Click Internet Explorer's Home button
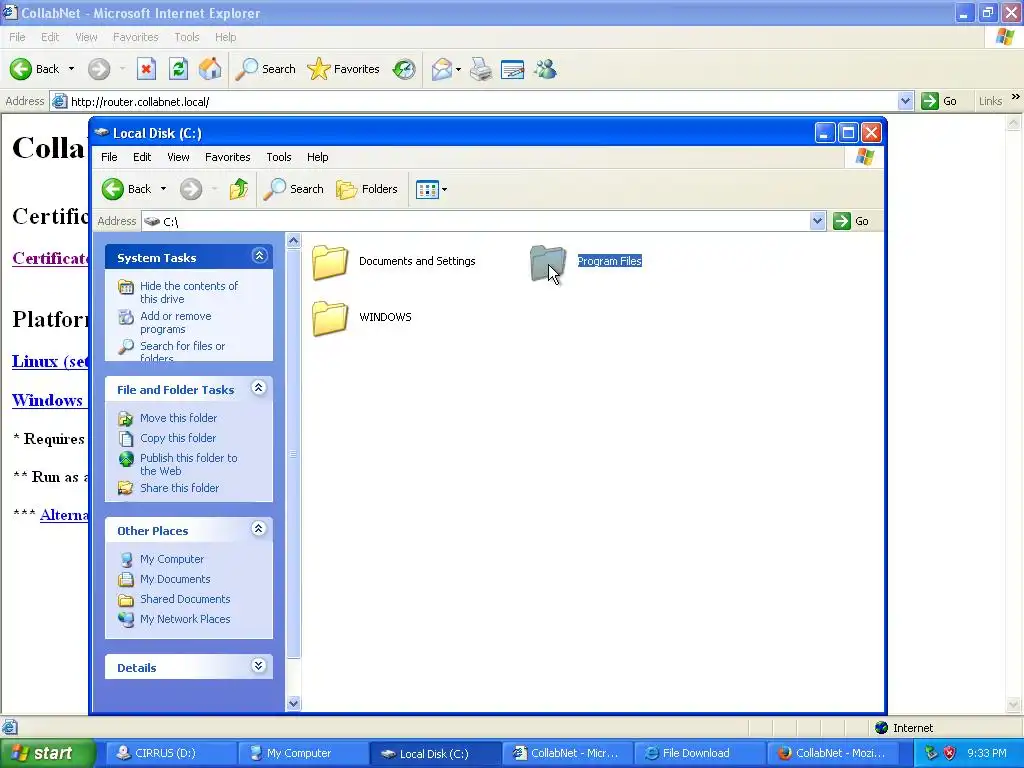This screenshot has width=1024, height=768. click(x=210, y=69)
